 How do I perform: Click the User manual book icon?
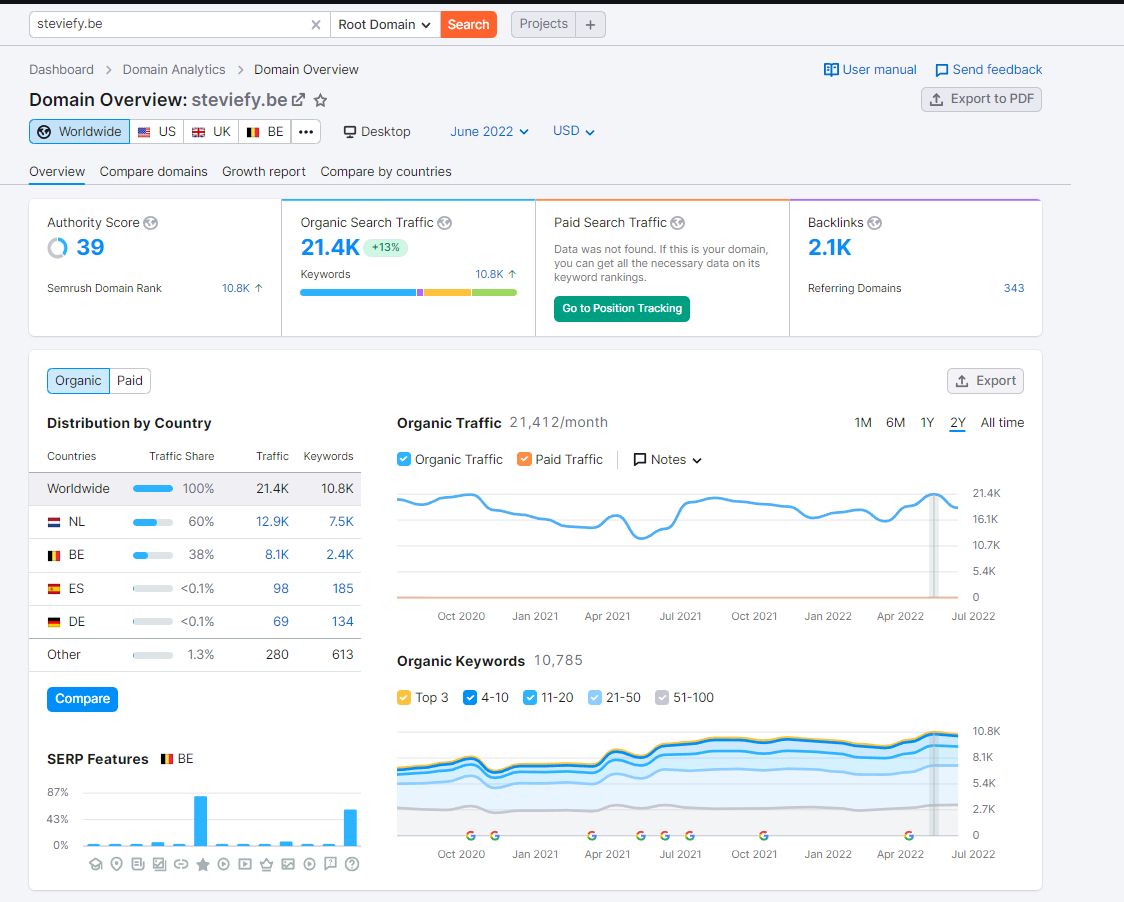831,70
